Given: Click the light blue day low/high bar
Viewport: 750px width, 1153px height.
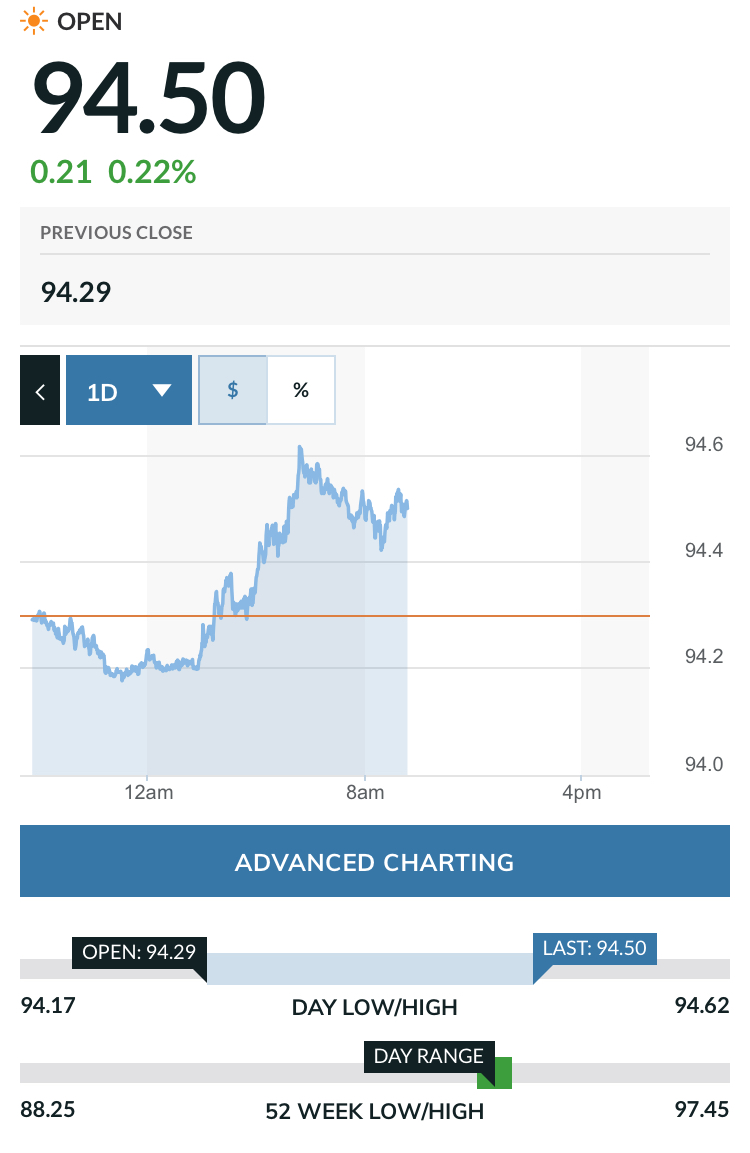Looking at the screenshot, I should click(x=370, y=969).
